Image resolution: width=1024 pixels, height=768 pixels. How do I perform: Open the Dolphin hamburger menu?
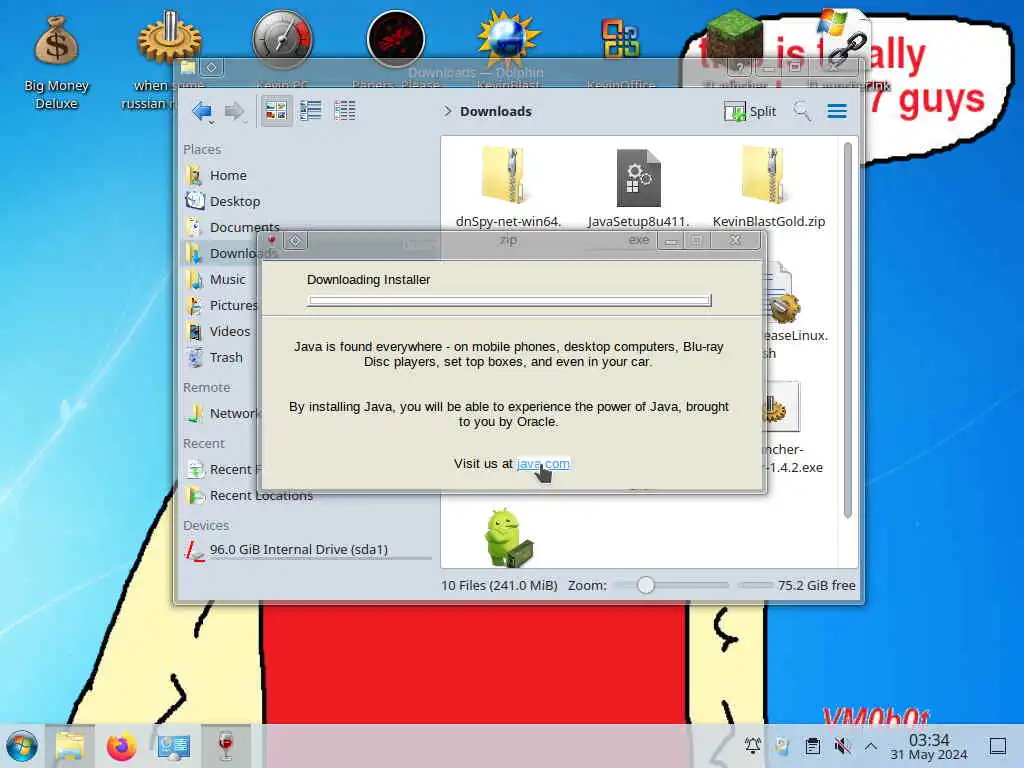click(x=837, y=111)
